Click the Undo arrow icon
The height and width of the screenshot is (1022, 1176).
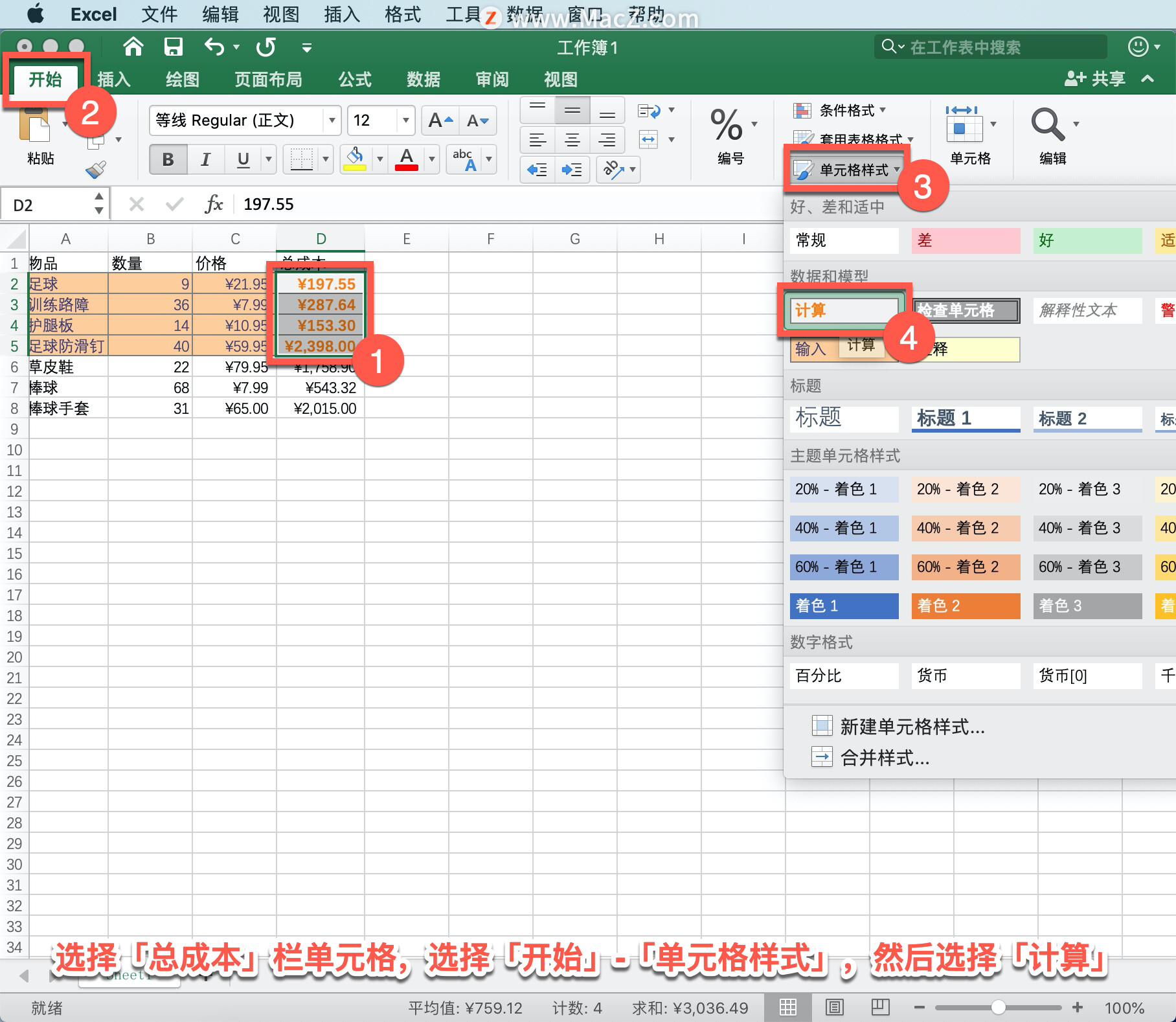[214, 47]
